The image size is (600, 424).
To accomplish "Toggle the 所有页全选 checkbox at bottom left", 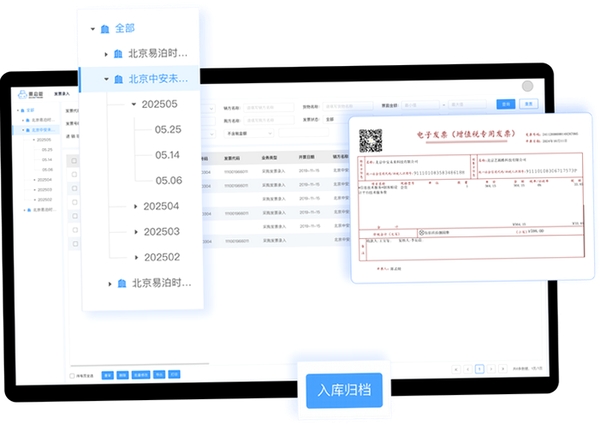I will tap(72, 376).
